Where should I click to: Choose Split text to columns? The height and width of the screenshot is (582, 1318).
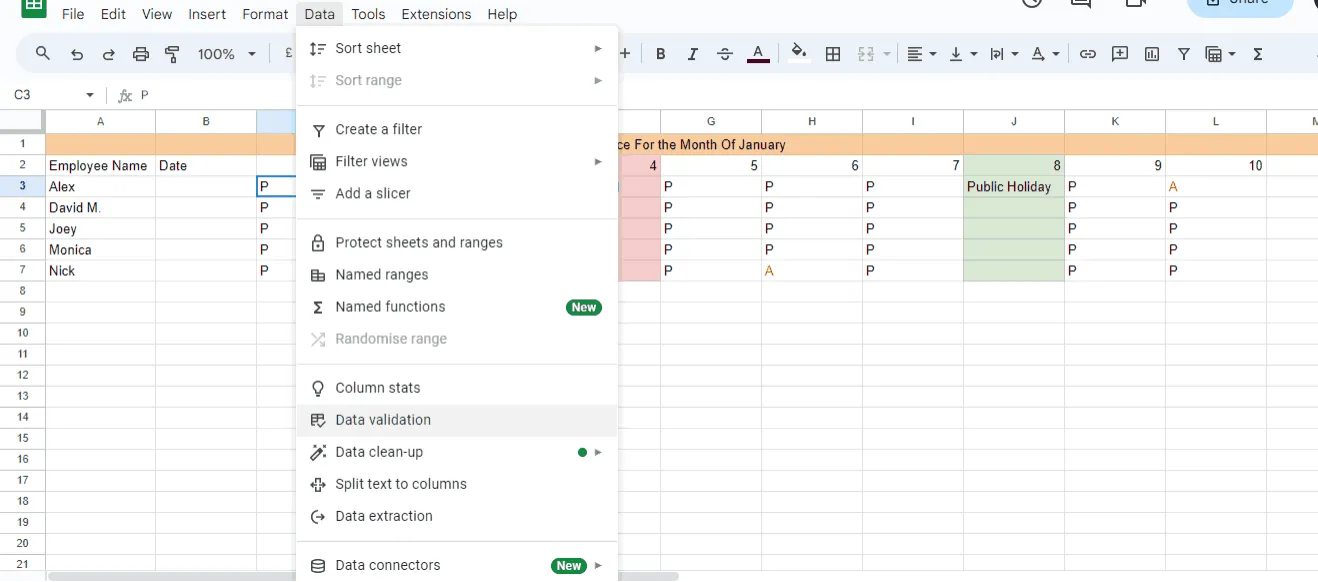pyautogui.click(x=457, y=484)
